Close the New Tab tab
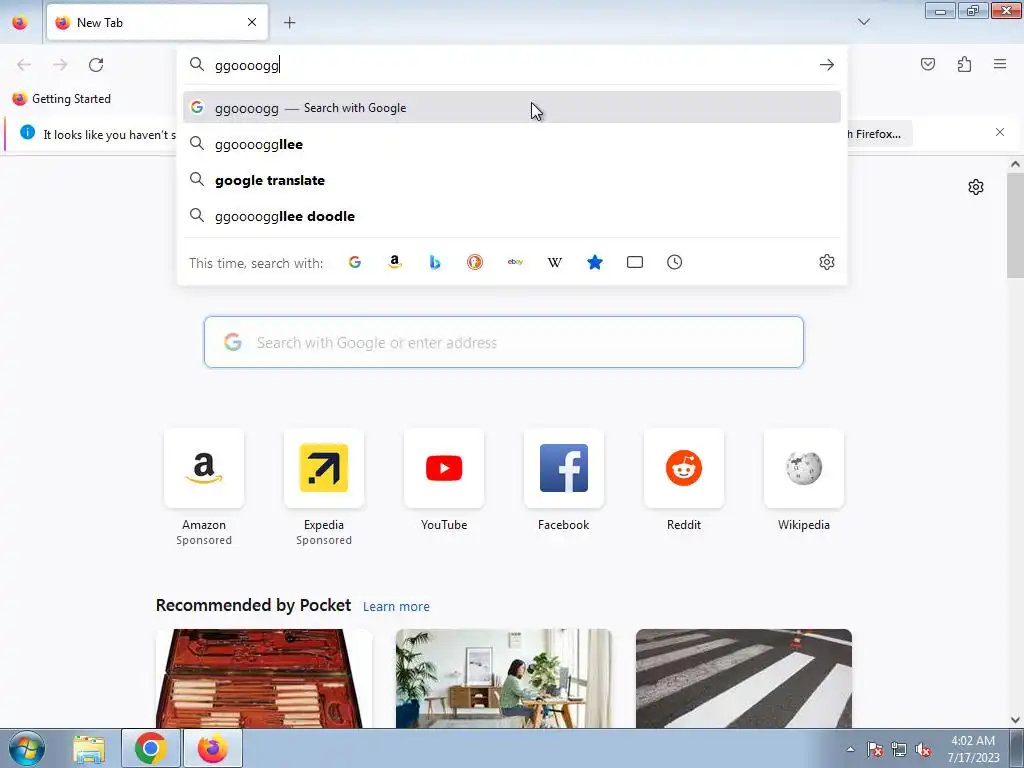The image size is (1024, 768). point(252,23)
